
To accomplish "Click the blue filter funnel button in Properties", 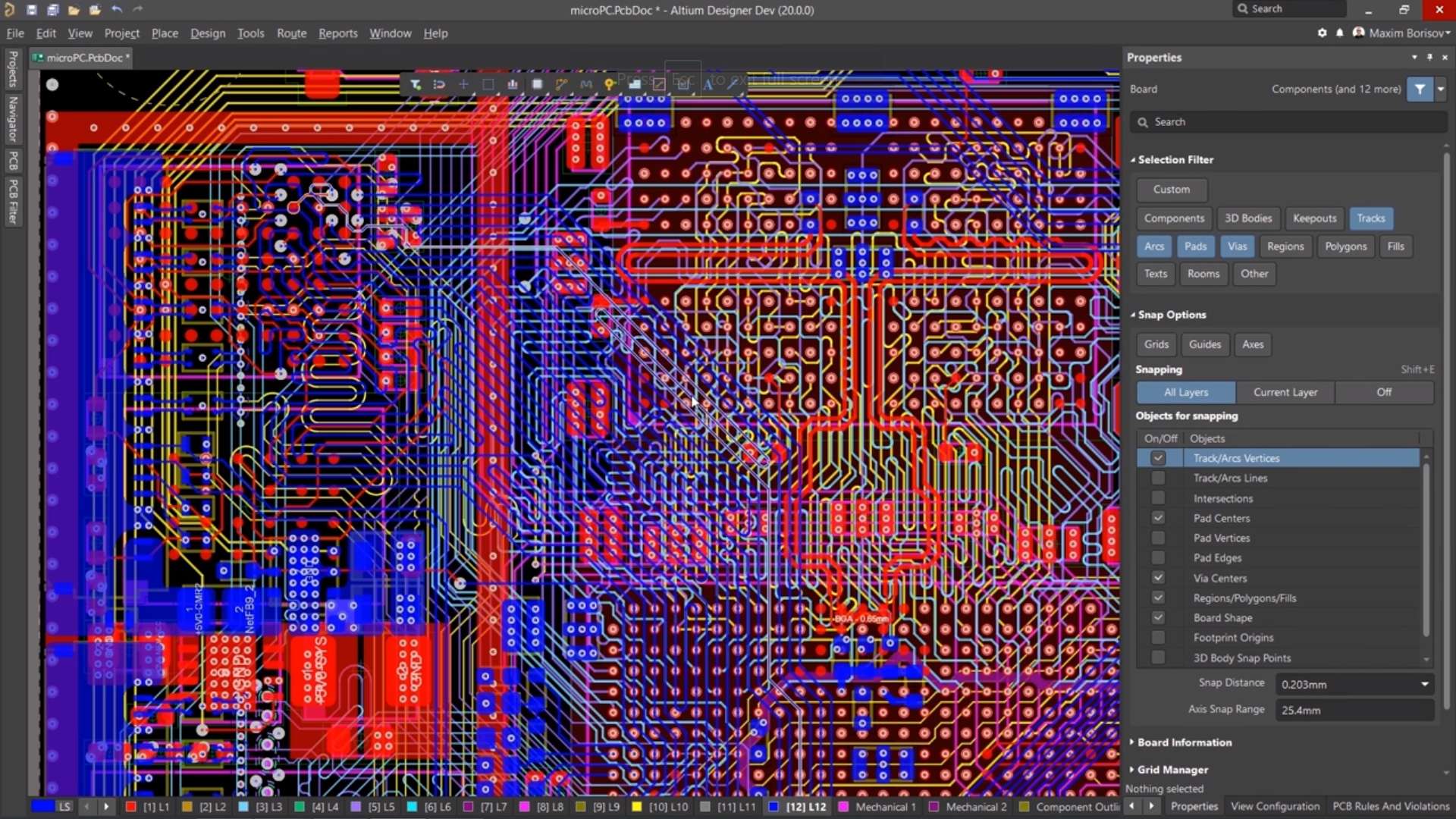I will tap(1420, 89).
